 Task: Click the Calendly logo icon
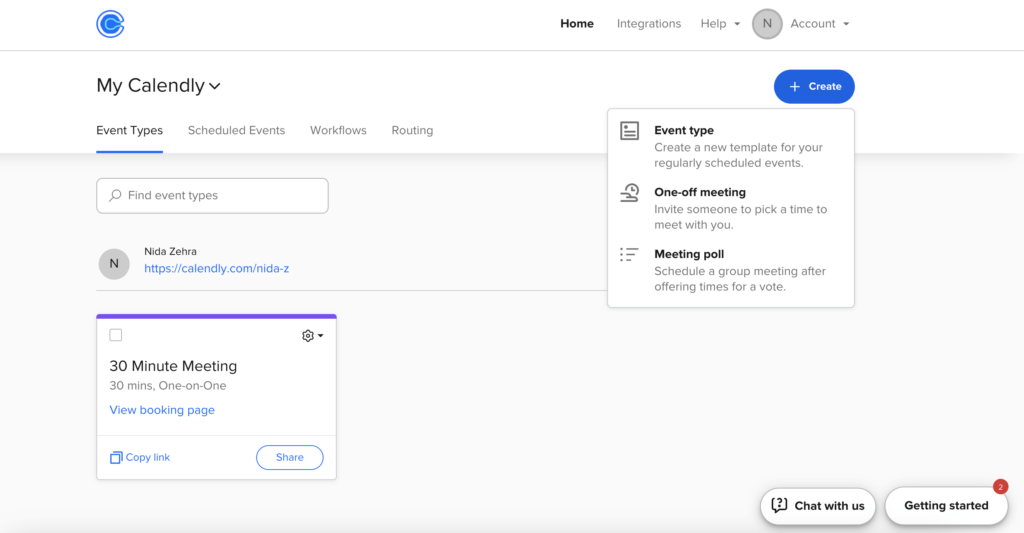(x=110, y=24)
